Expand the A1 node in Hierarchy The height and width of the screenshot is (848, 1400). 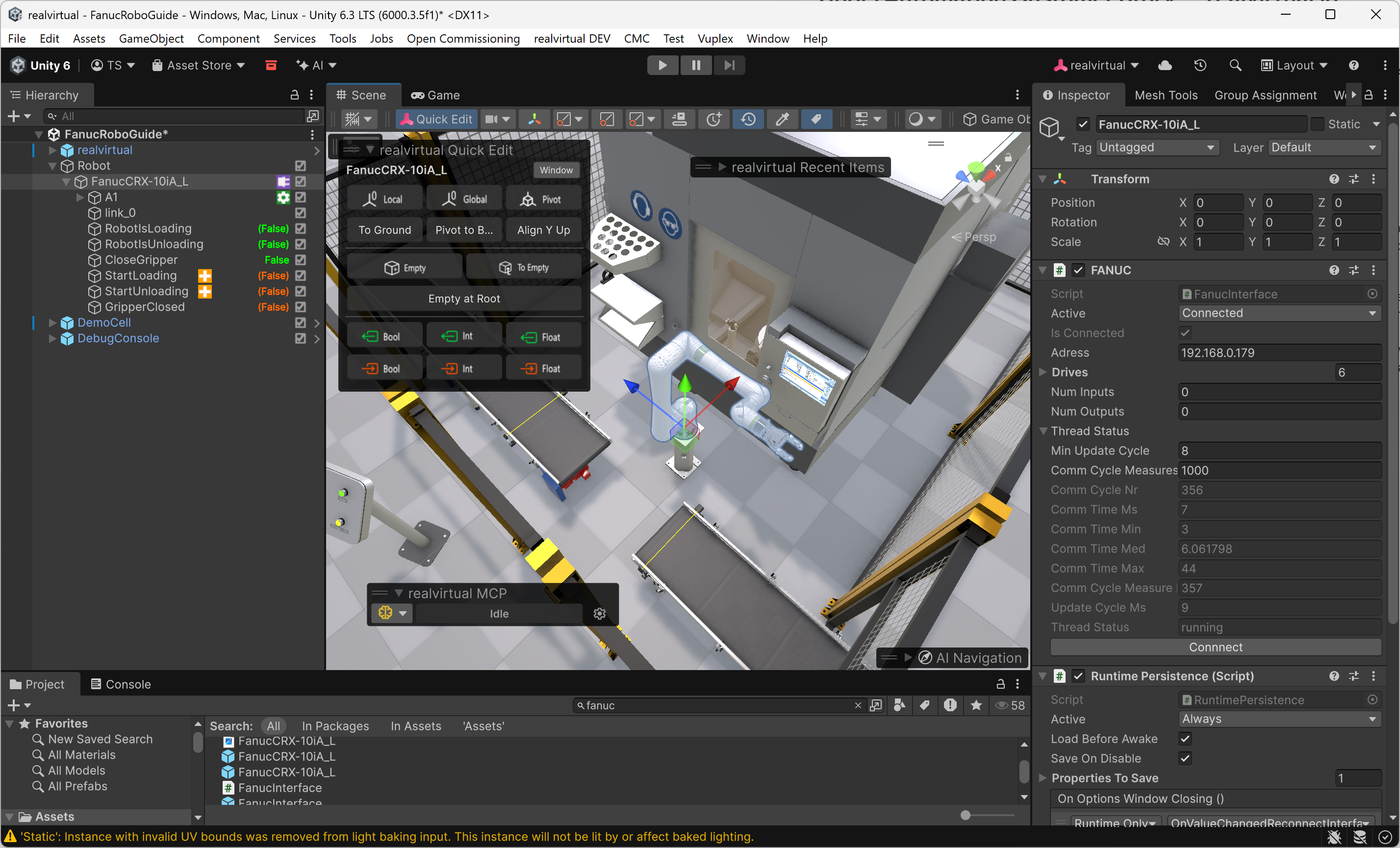click(x=80, y=197)
